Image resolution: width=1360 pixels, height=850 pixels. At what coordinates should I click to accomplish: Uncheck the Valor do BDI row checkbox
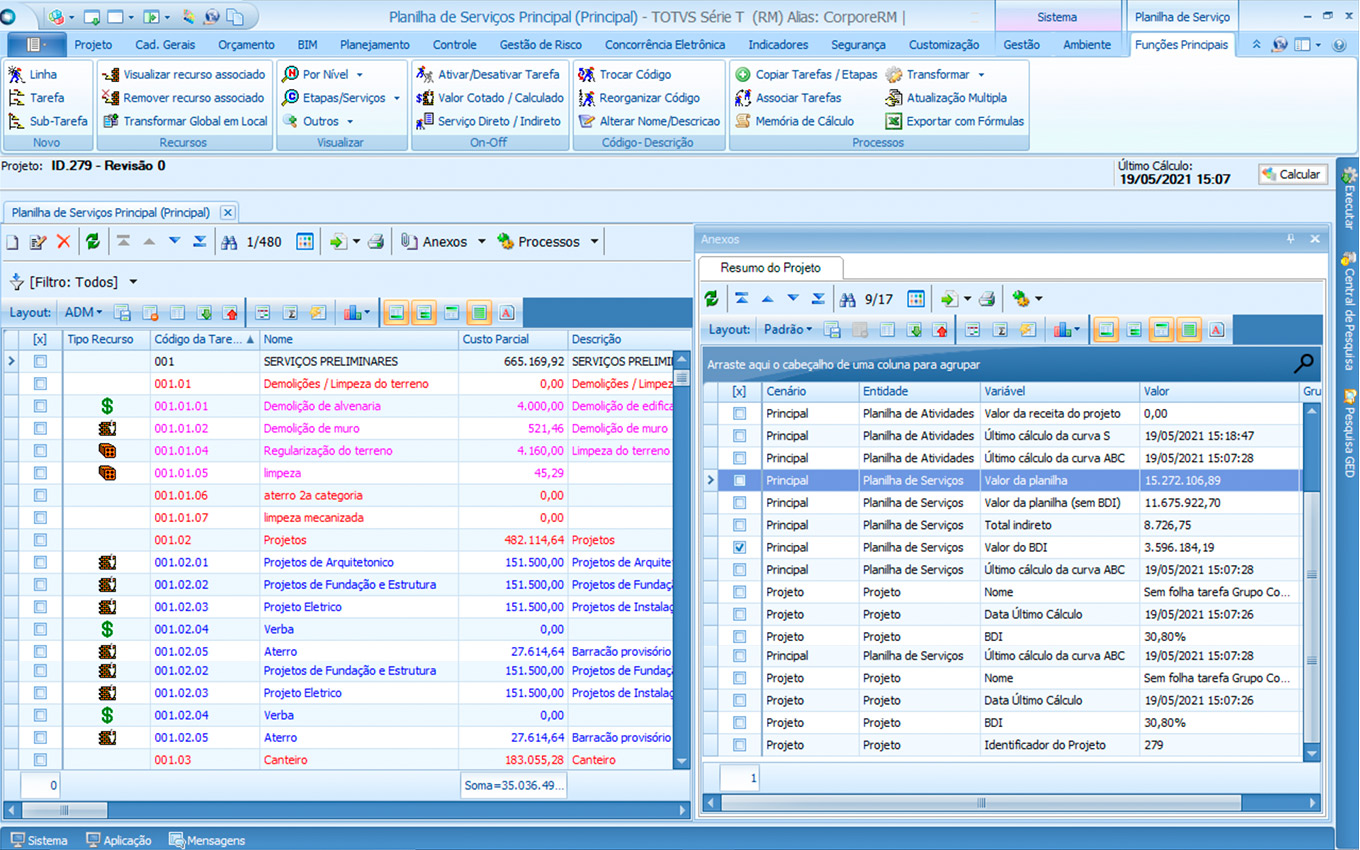(x=739, y=547)
